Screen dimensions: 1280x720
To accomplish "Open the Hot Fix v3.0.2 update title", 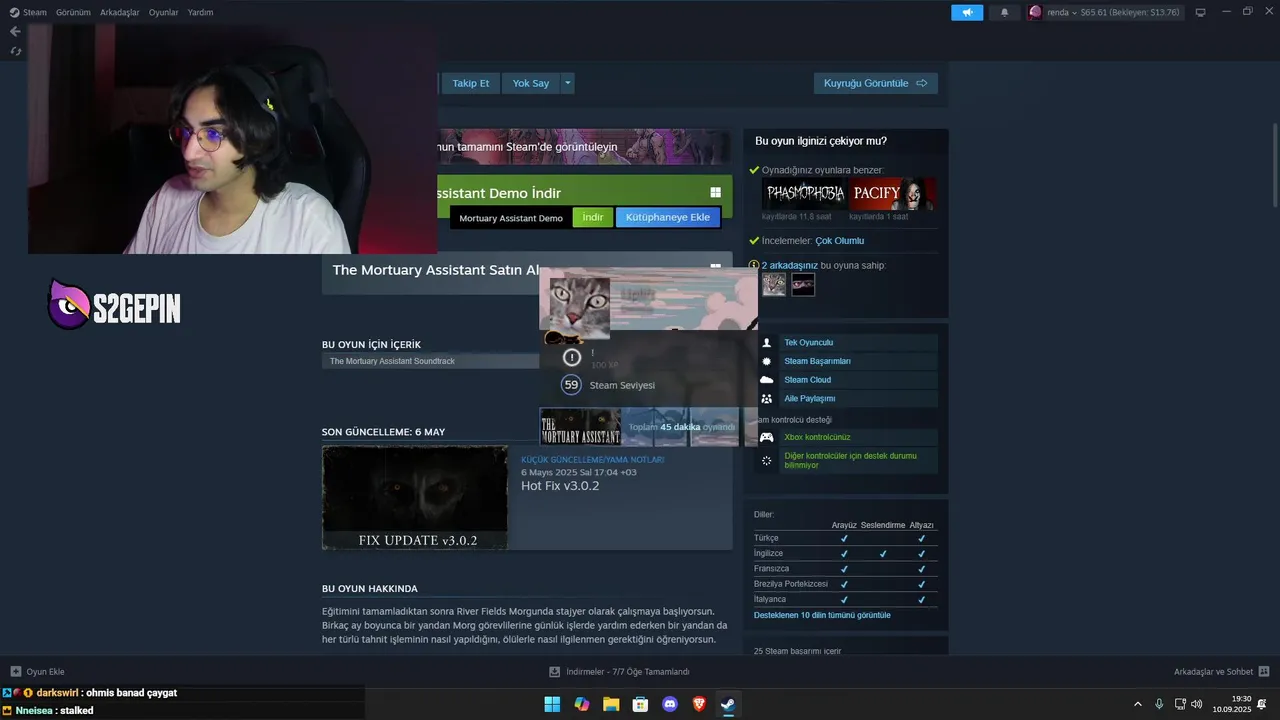I will point(560,486).
